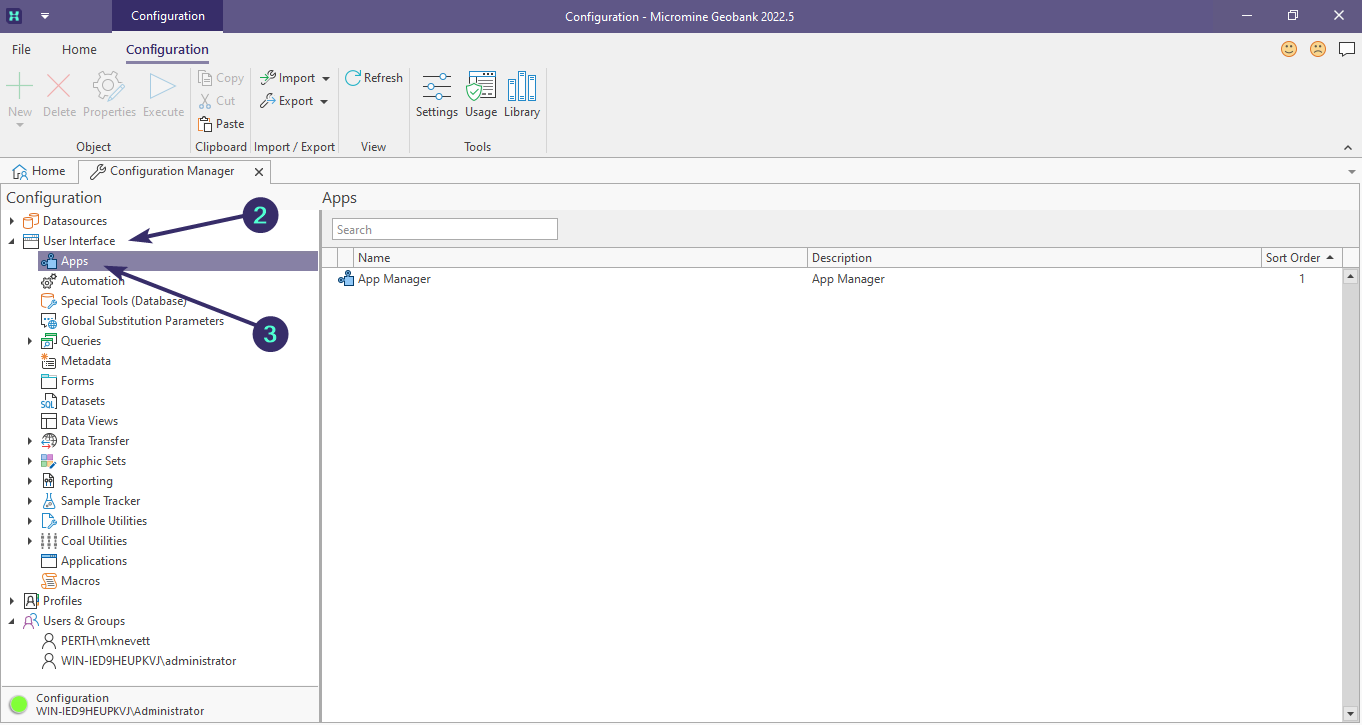
Task: Click the Paste clipboard button
Action: 221,124
